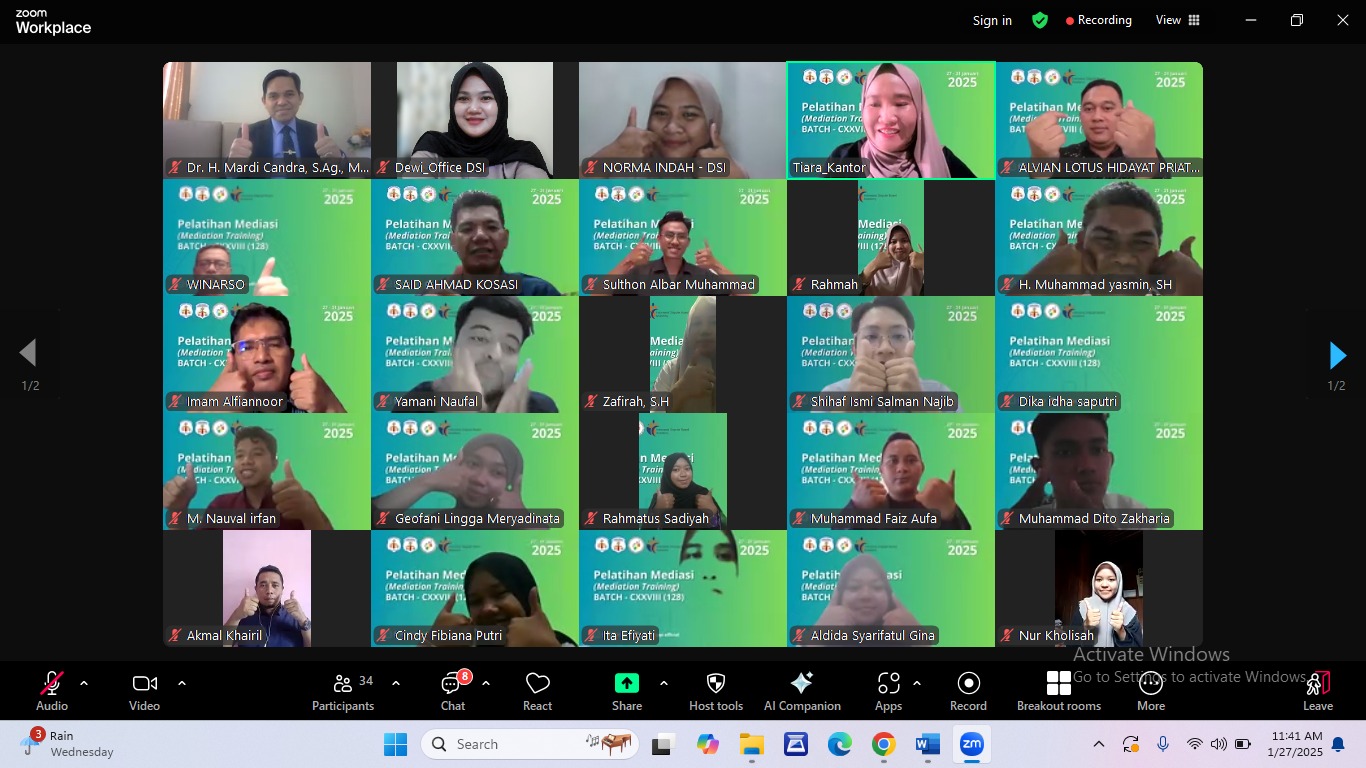Image resolution: width=1366 pixels, height=768 pixels.
Task: Open the Participants panel
Action: [343, 690]
